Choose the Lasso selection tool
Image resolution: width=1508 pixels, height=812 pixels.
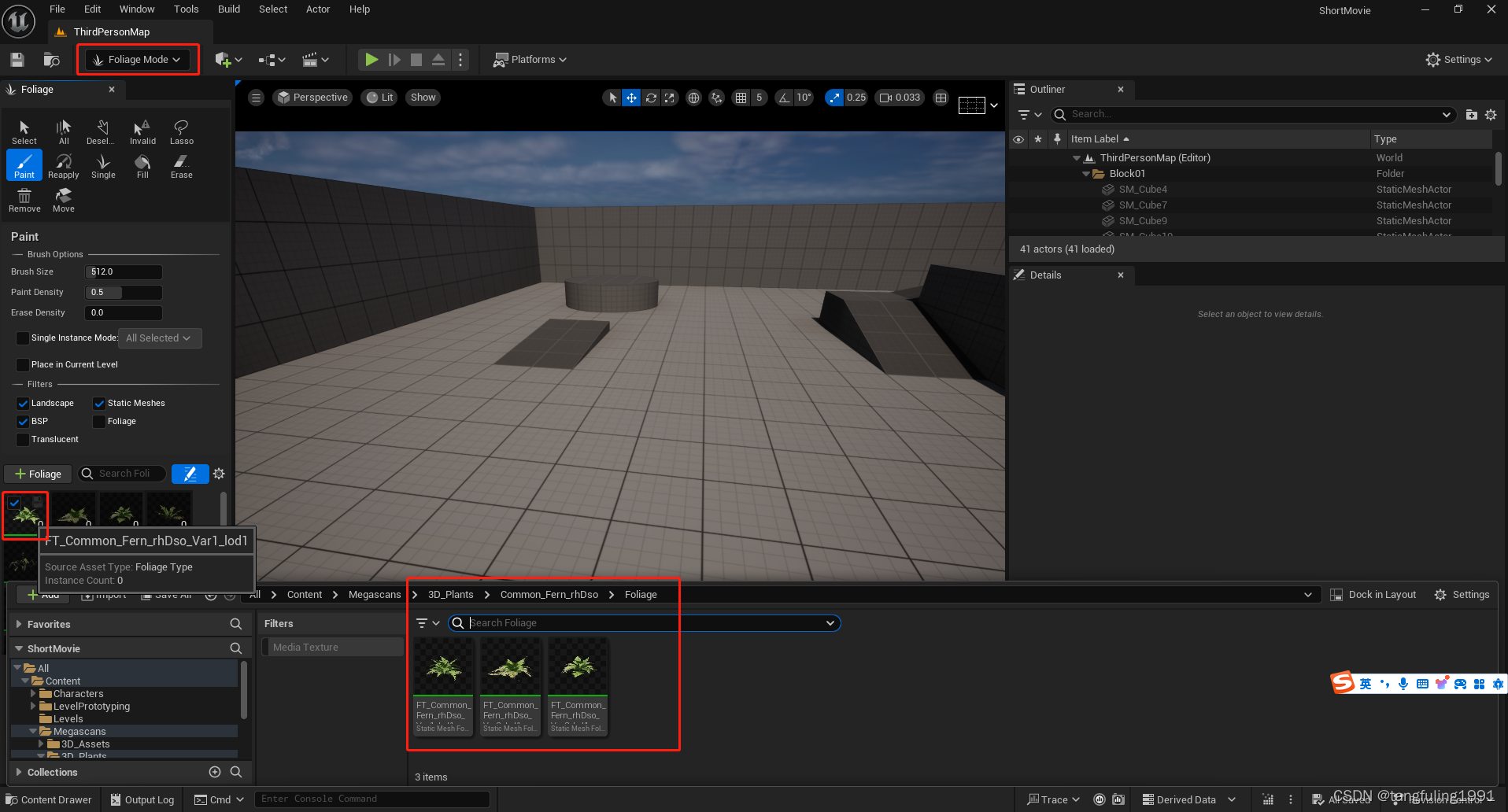pyautogui.click(x=182, y=131)
